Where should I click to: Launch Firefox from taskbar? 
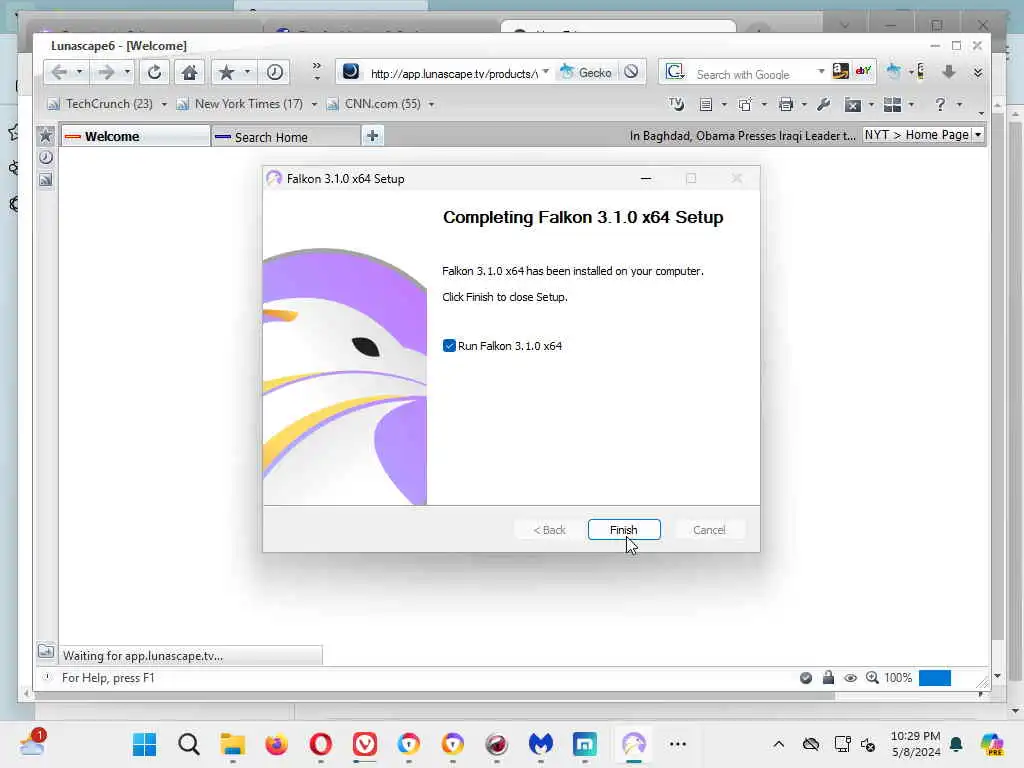(277, 744)
